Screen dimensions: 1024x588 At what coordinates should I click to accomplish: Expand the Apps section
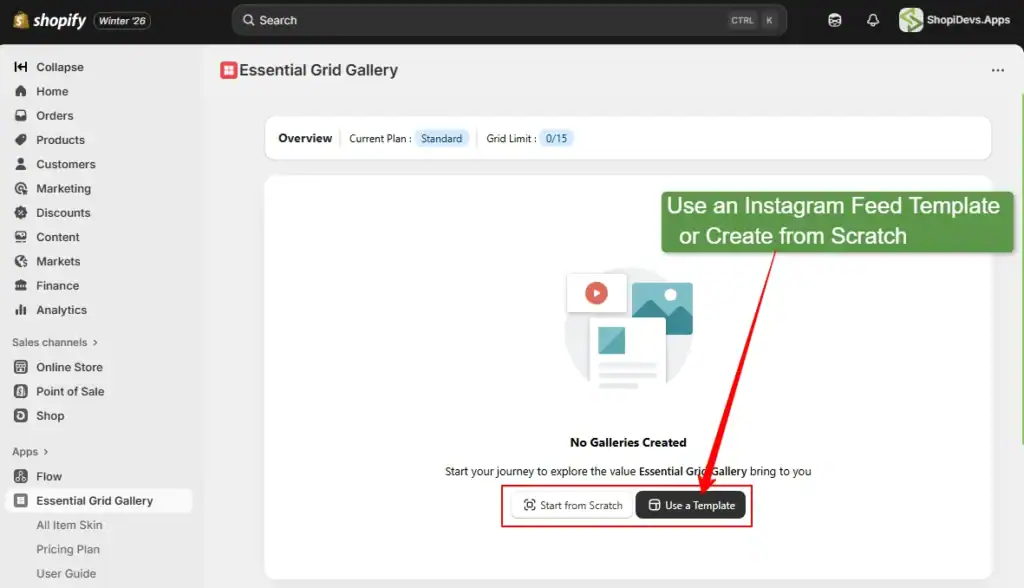[30, 451]
